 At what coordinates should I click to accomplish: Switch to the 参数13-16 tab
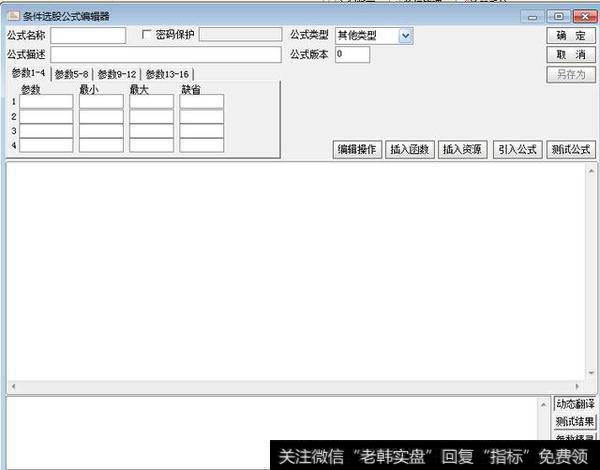[167, 74]
